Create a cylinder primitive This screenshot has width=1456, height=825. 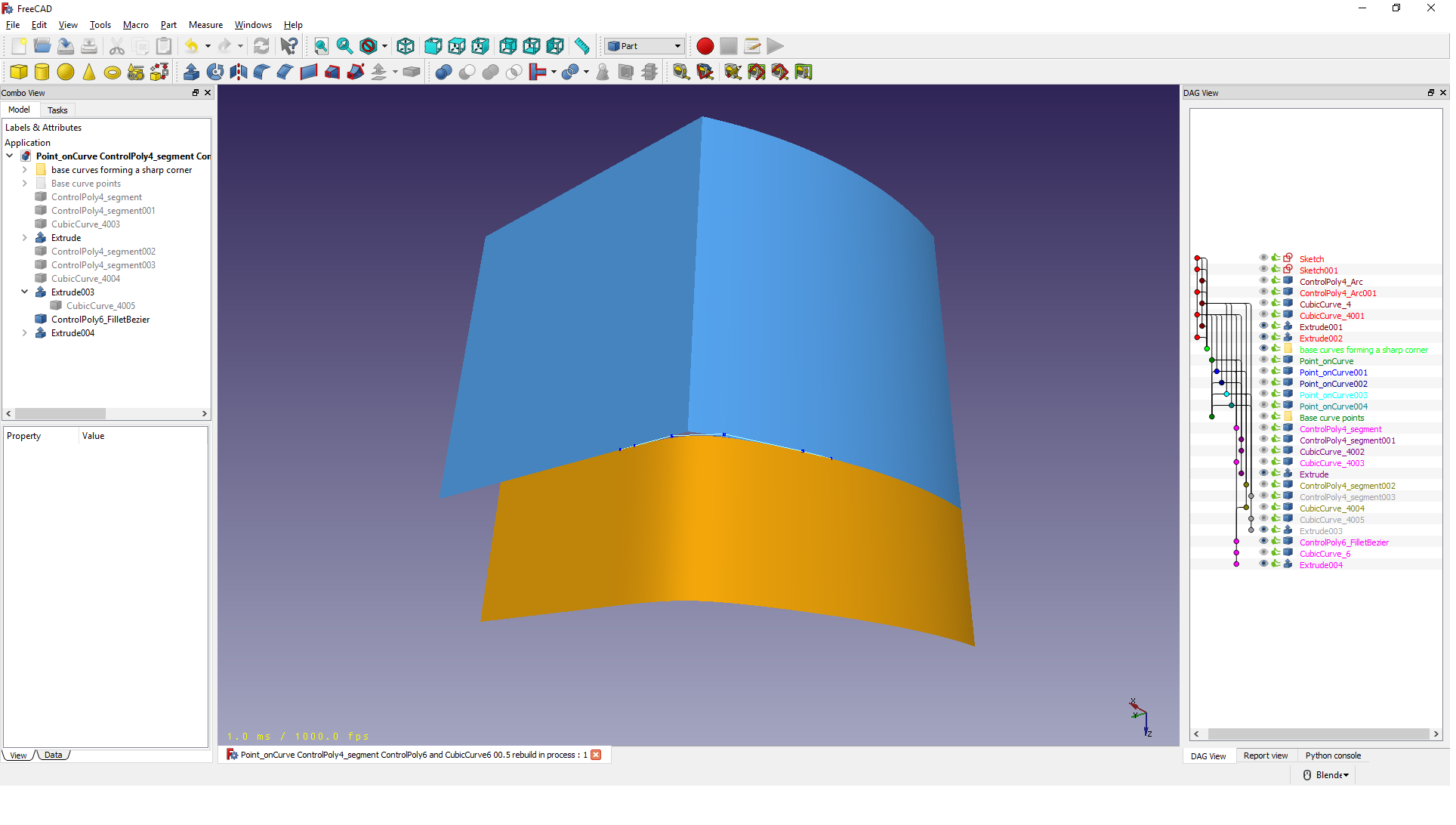(x=42, y=73)
